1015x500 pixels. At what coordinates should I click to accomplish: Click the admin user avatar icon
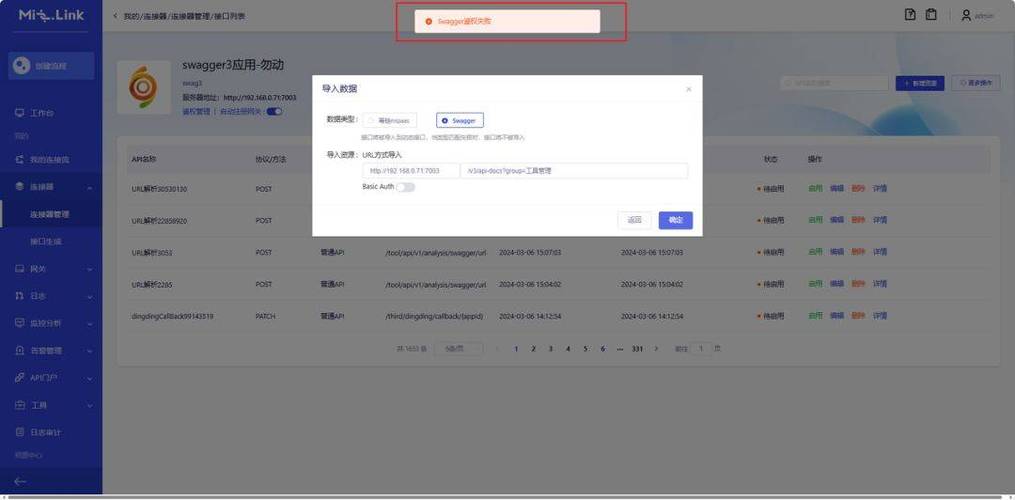[966, 16]
